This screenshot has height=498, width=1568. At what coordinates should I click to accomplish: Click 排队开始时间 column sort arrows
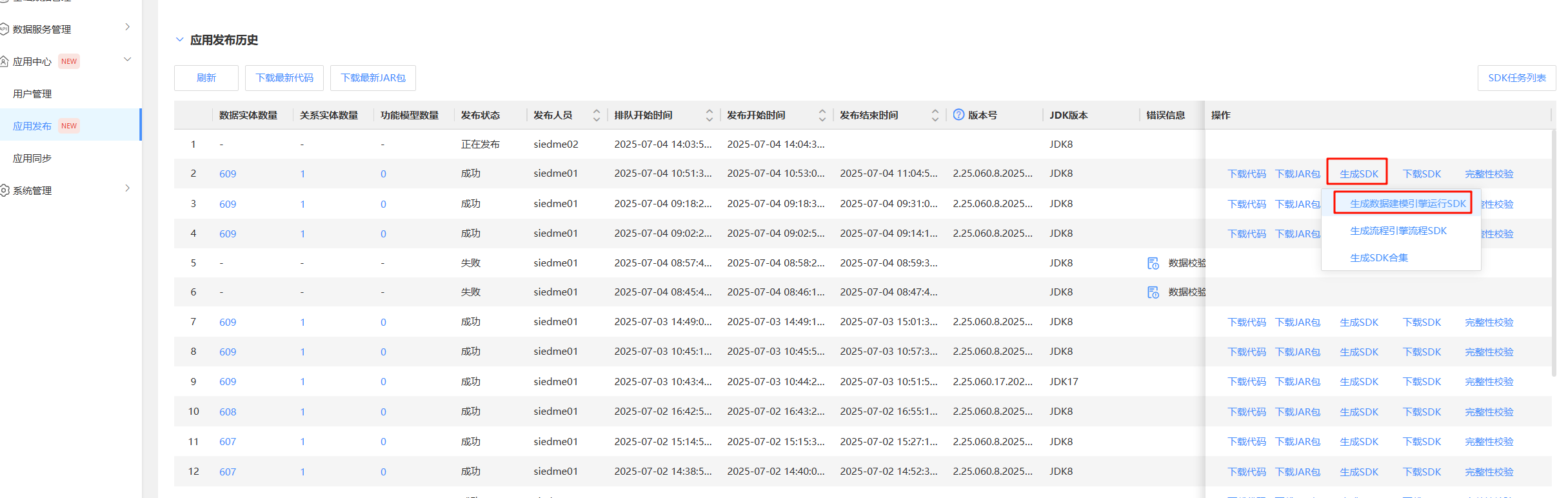tap(710, 115)
